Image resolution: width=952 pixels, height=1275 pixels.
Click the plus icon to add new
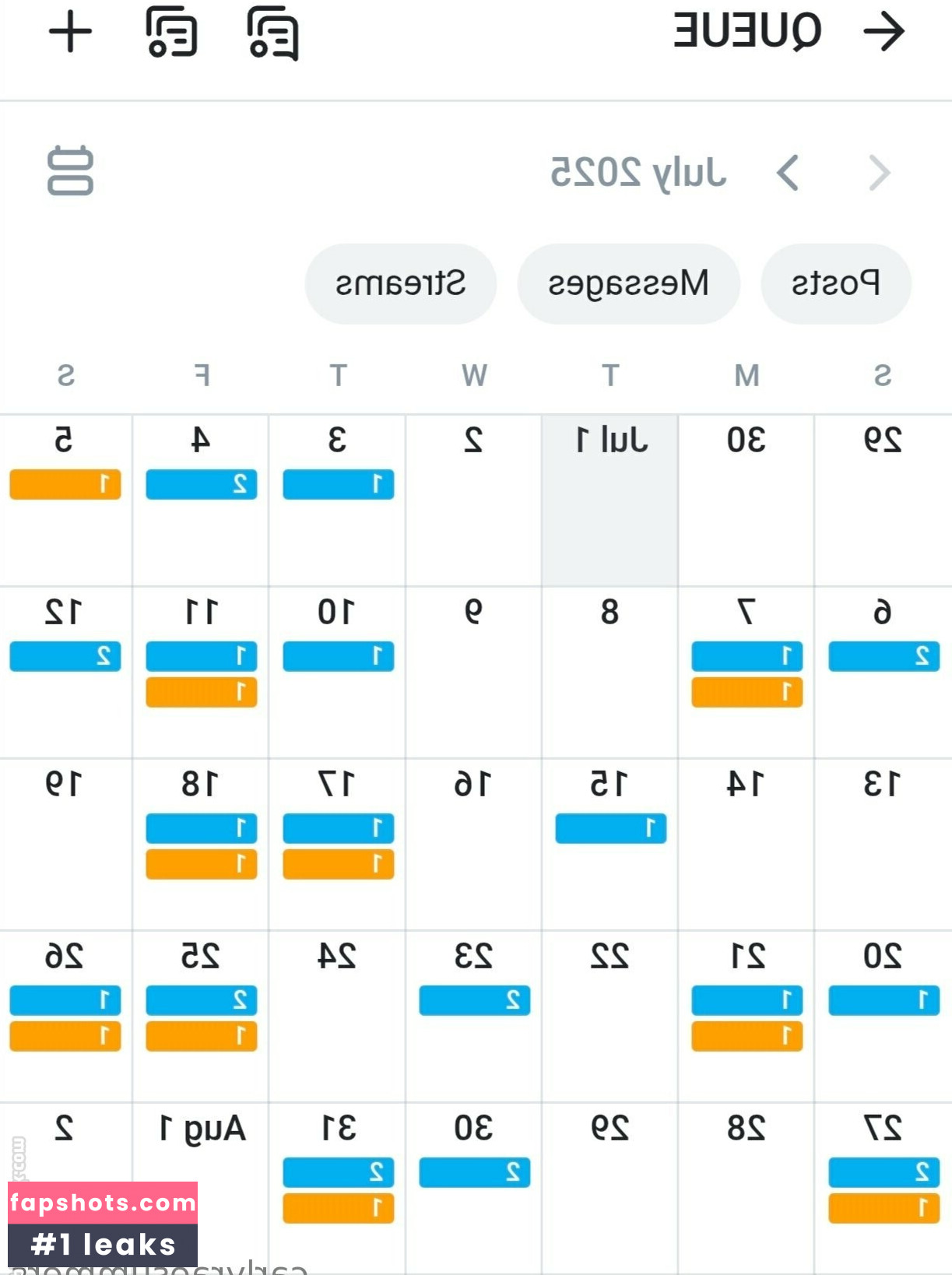pos(70,32)
